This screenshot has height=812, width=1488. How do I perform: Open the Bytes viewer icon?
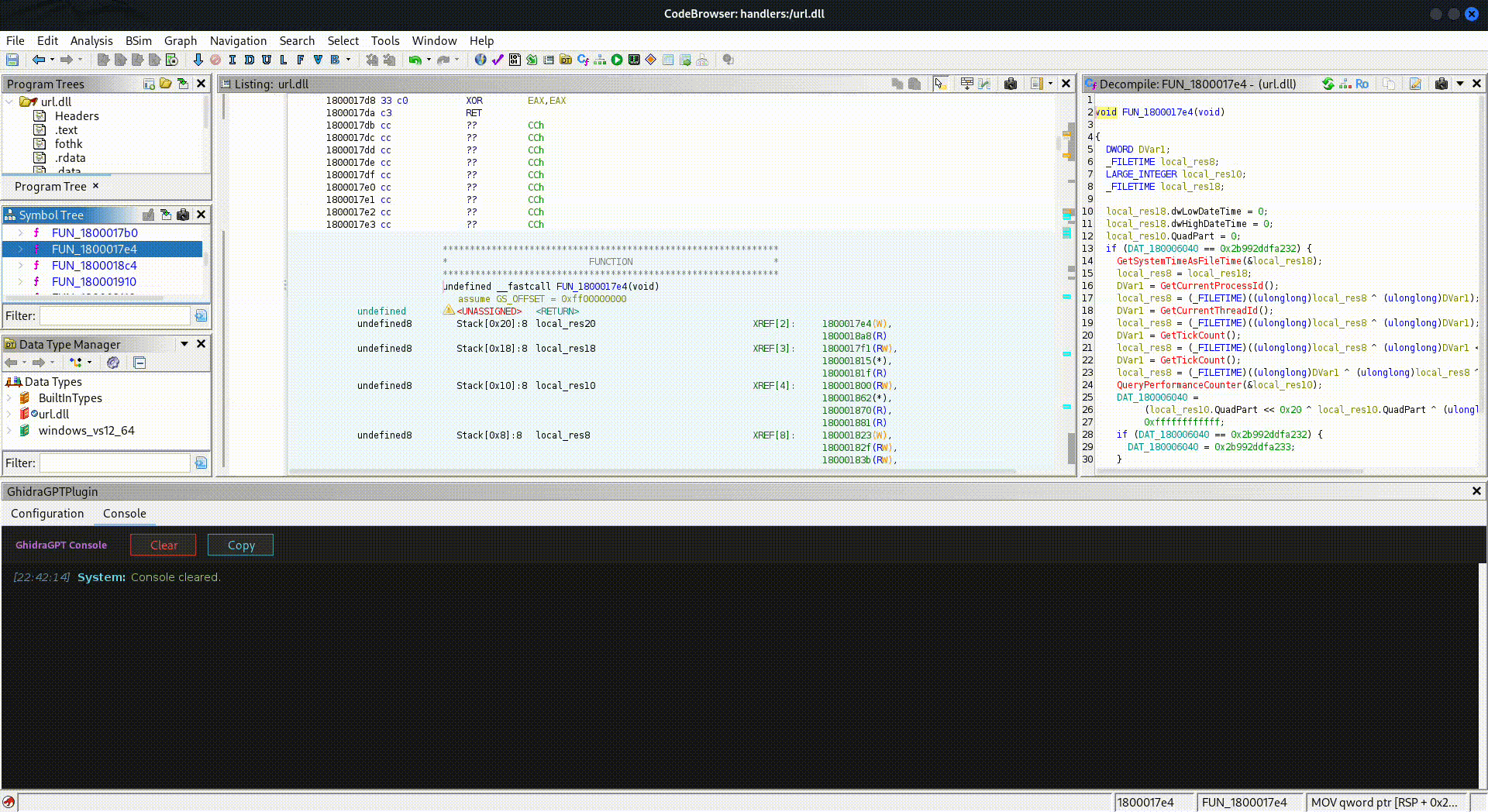[515, 60]
